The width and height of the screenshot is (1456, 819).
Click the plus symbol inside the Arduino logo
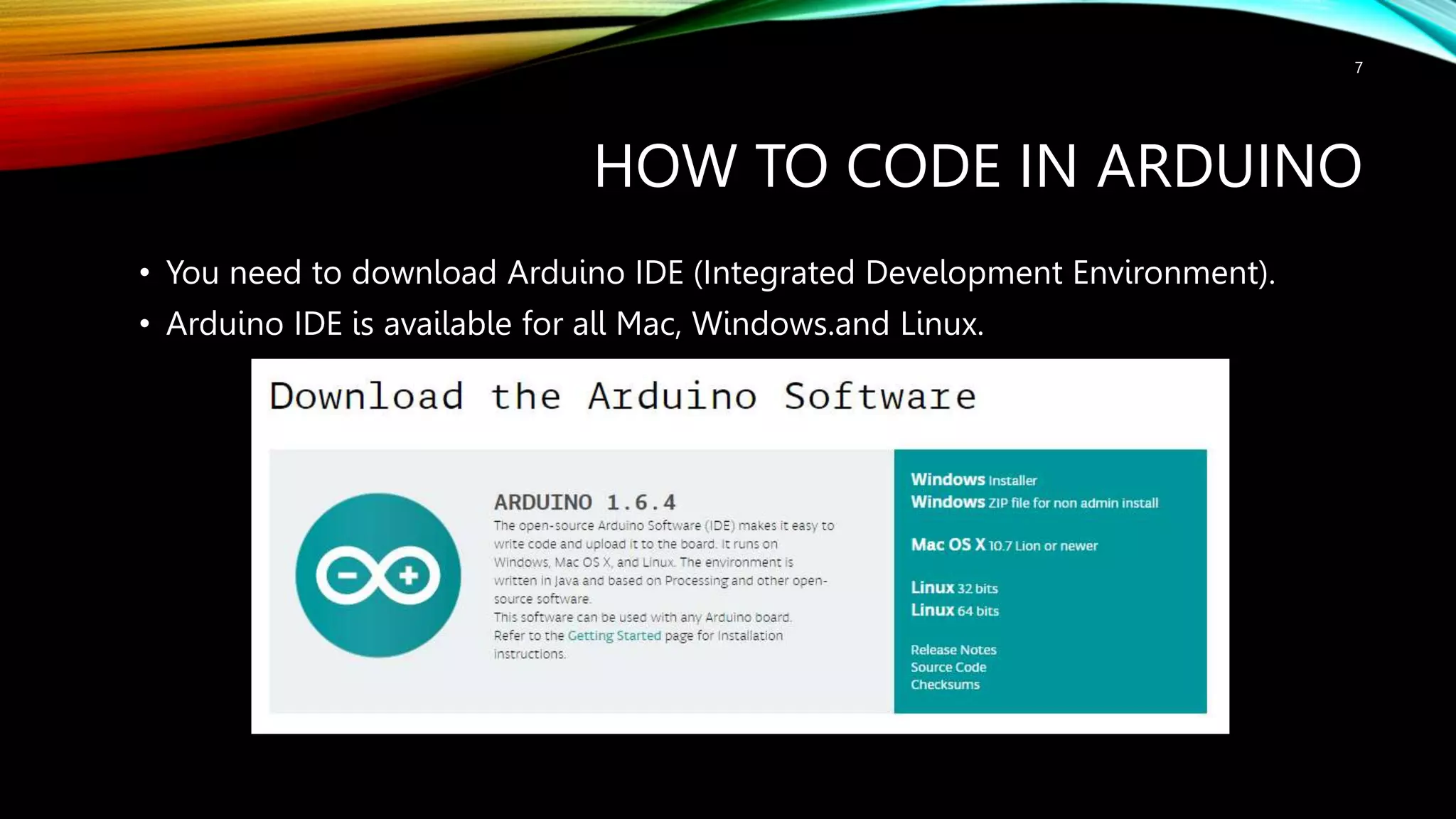click(x=409, y=574)
